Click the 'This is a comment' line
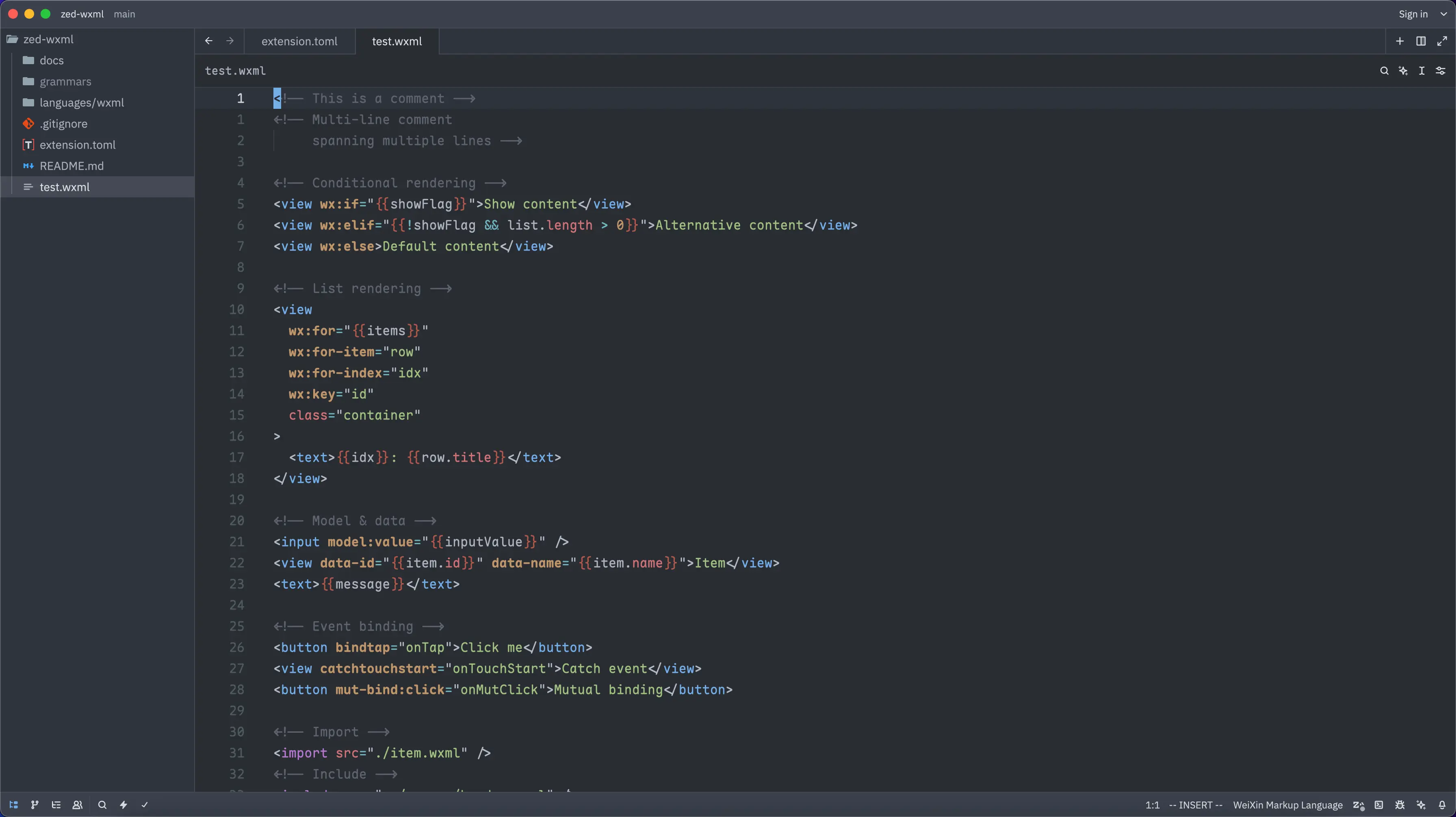This screenshot has width=1456, height=817. coord(374,98)
